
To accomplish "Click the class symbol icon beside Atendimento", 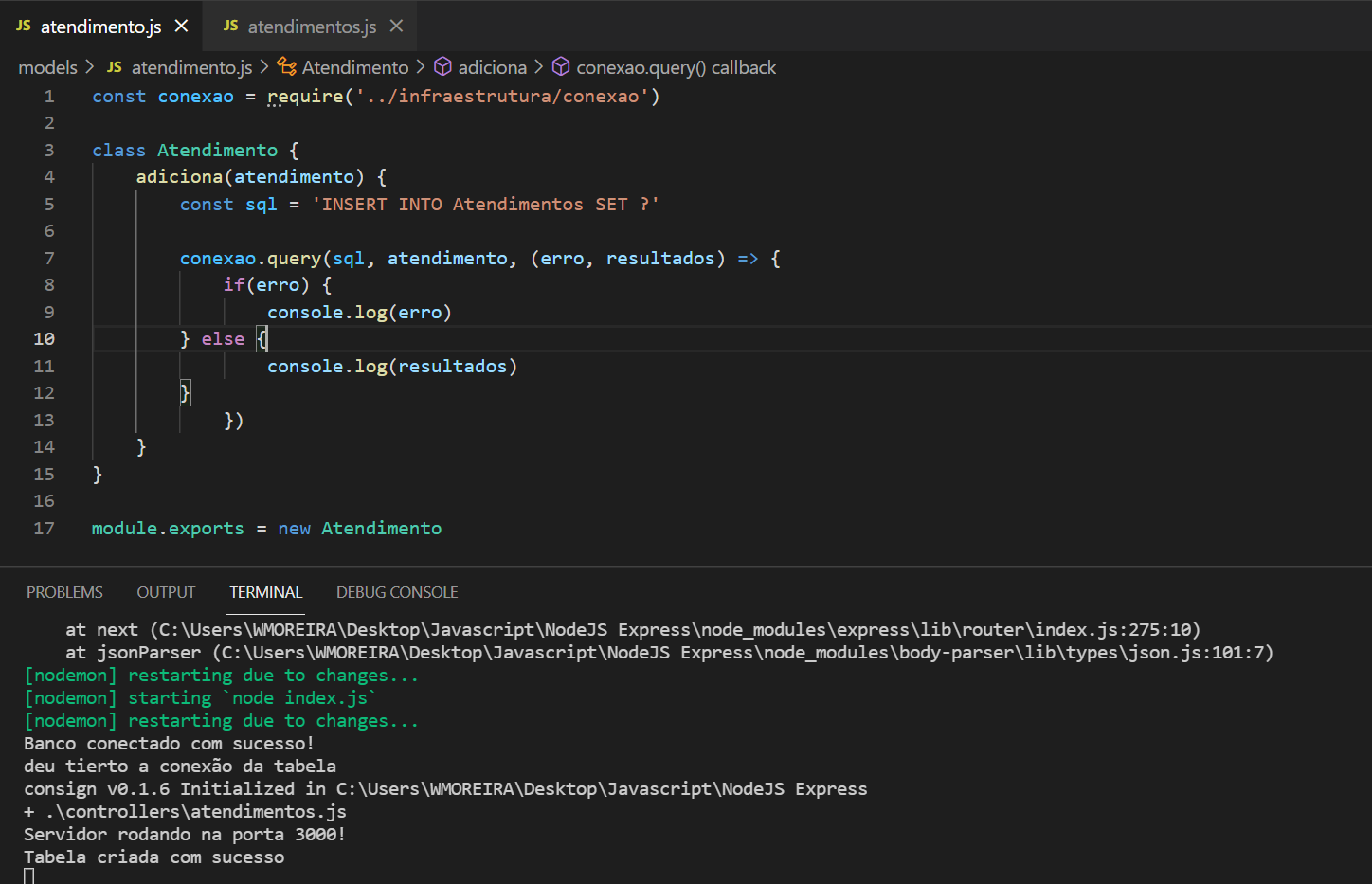I will [286, 66].
